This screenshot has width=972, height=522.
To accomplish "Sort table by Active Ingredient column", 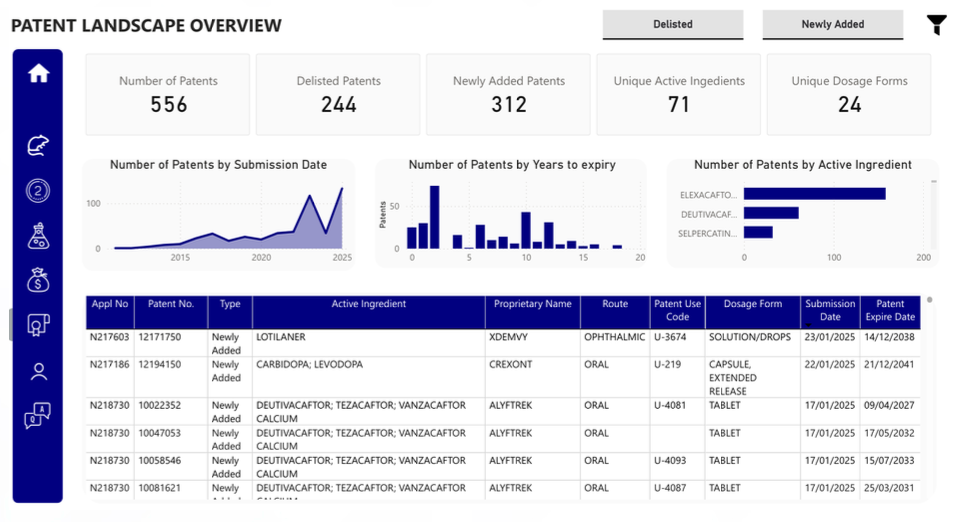I will 369,312.
